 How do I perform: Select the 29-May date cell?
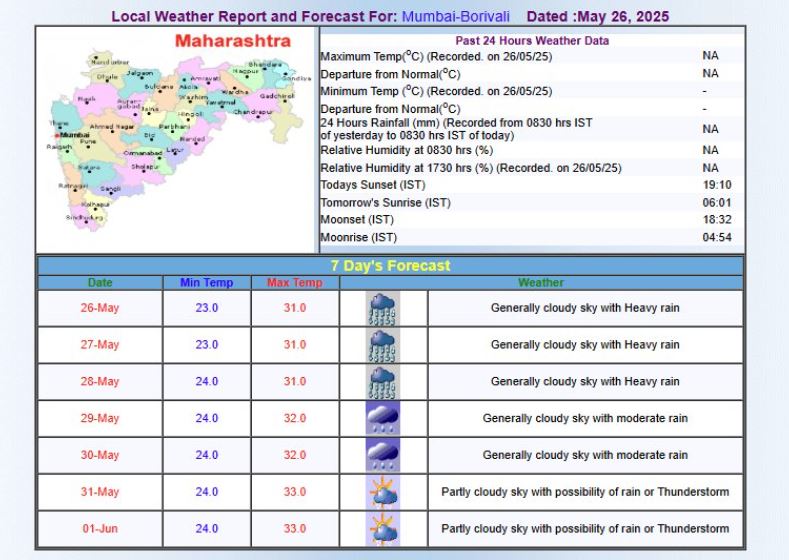(x=100, y=418)
